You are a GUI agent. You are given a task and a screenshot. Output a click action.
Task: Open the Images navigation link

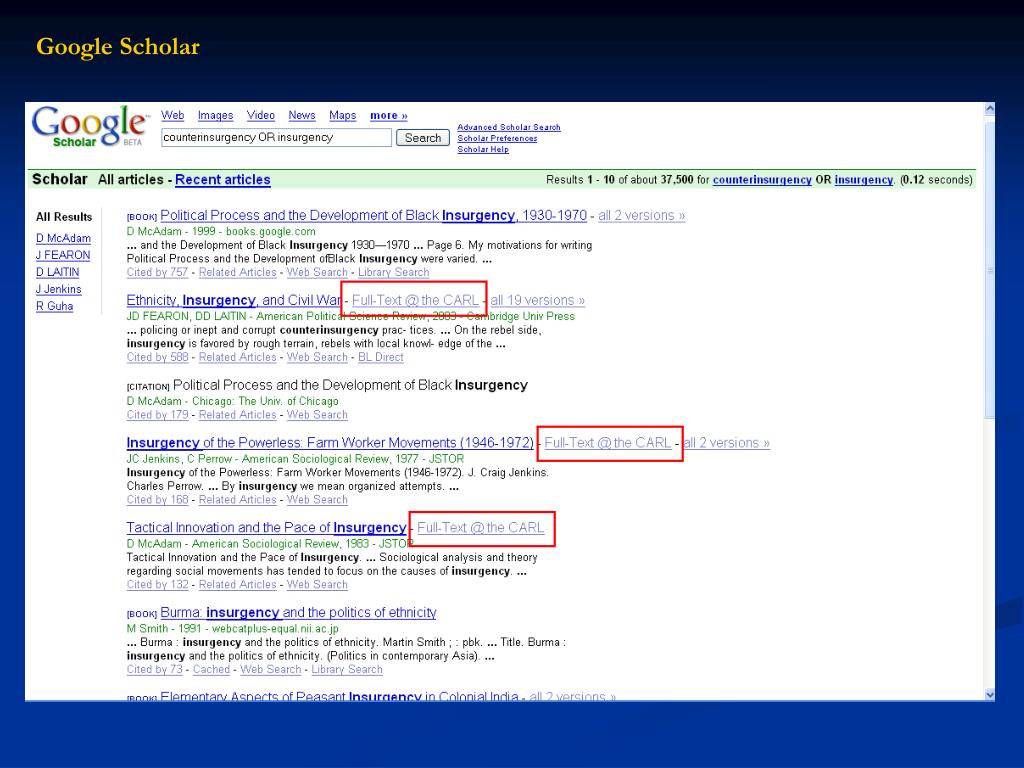click(216, 116)
